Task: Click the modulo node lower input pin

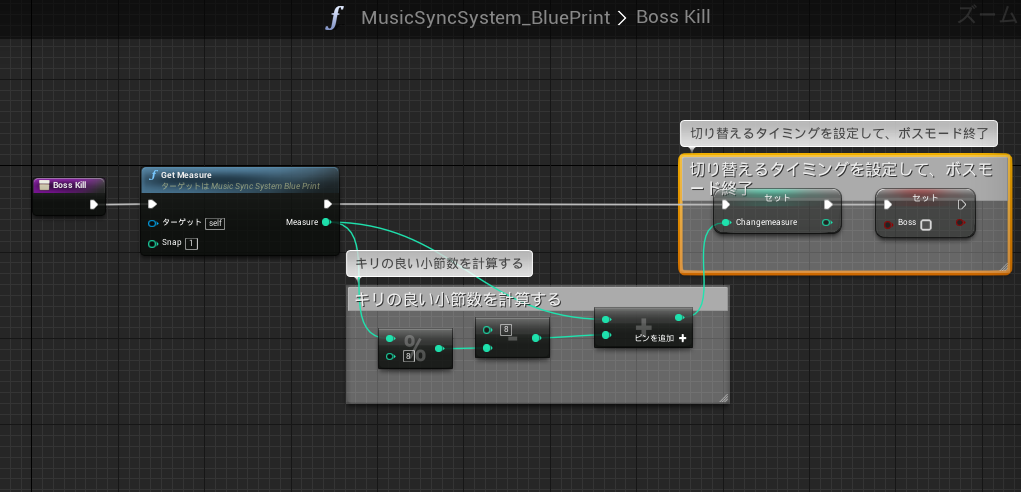Action: [x=391, y=356]
